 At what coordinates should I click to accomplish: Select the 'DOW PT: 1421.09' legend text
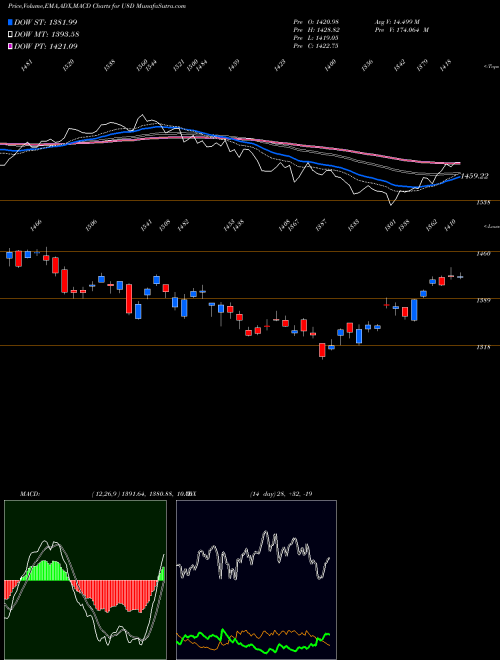[46, 46]
